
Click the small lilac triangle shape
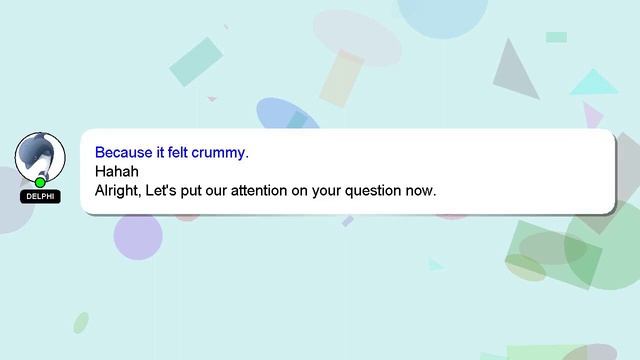coord(593,116)
